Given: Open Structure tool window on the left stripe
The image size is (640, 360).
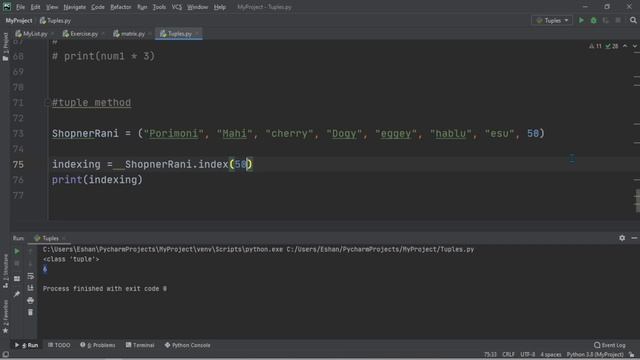Looking at the screenshot, I should click(5, 271).
